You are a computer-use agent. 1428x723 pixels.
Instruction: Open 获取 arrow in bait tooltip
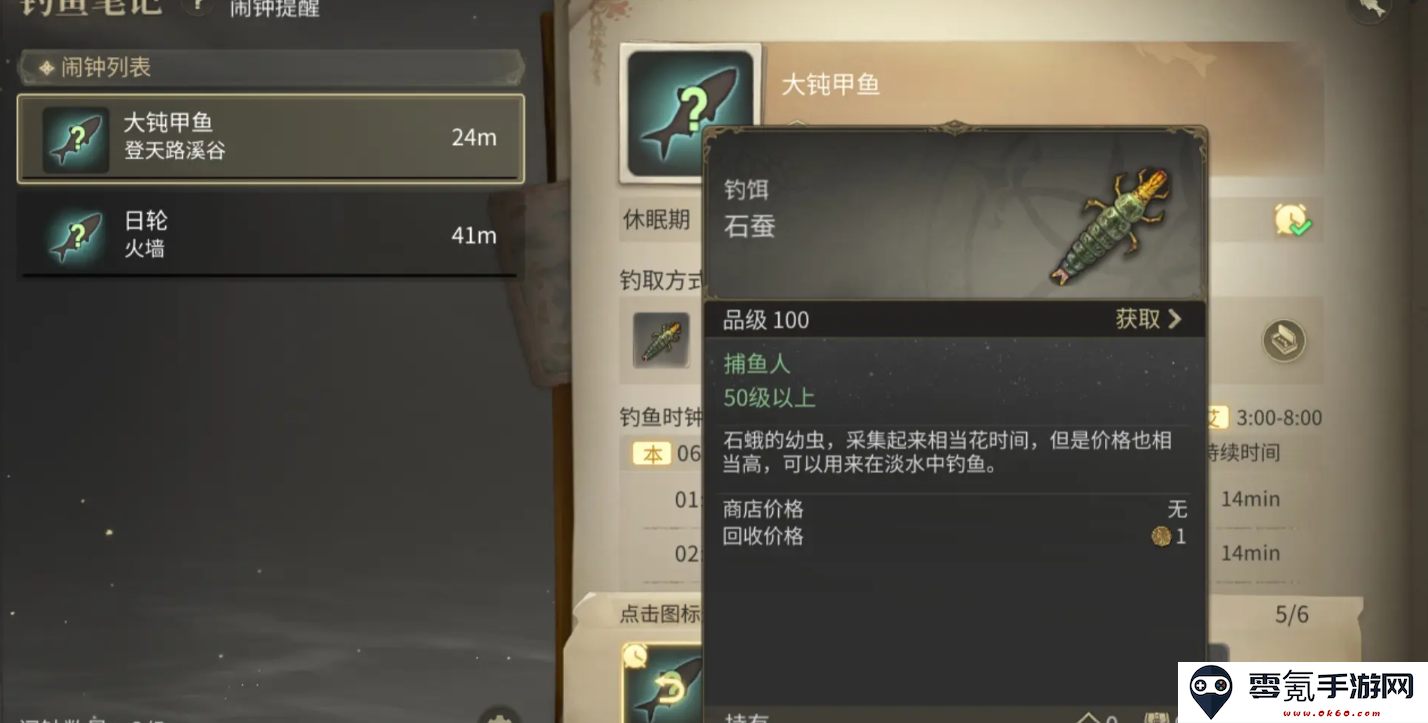[x=1149, y=319]
